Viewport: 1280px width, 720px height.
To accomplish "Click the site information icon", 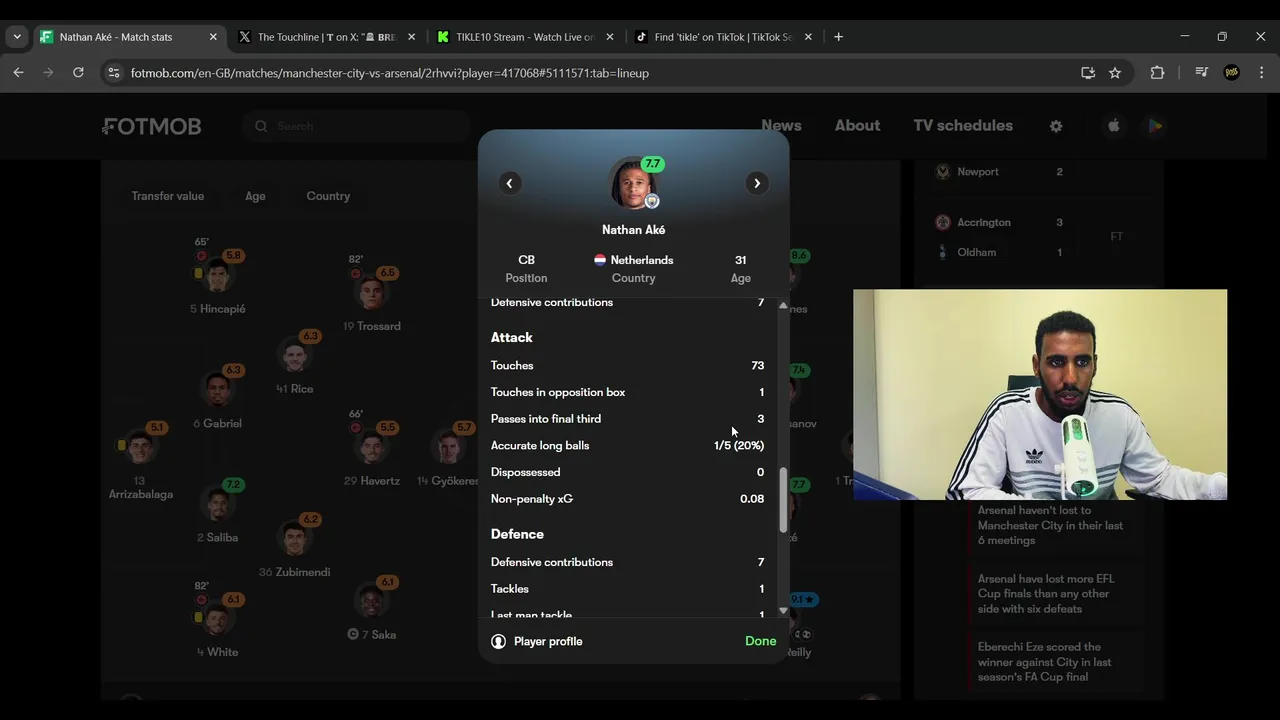I will click(113, 73).
